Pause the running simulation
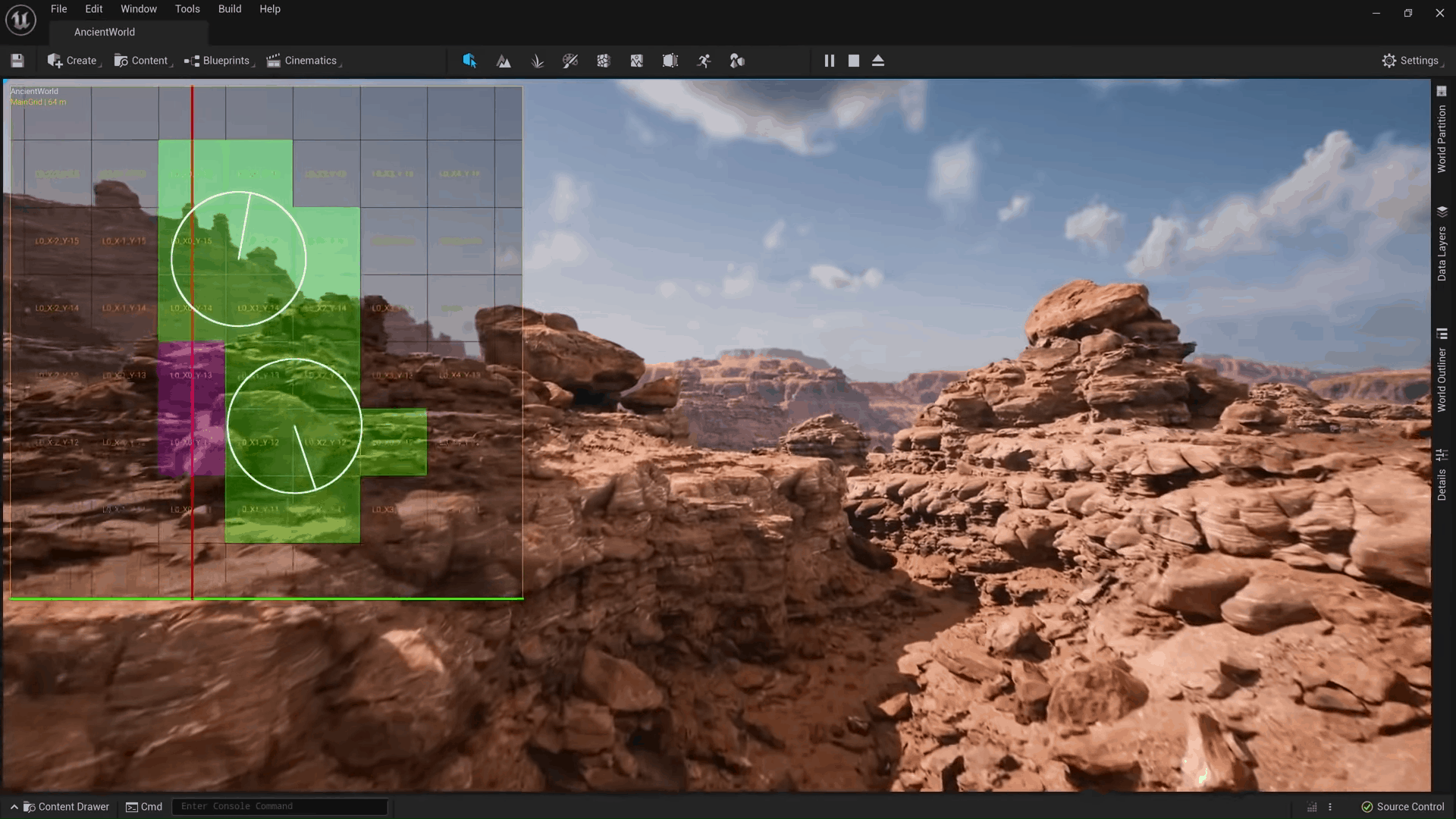The width and height of the screenshot is (1456, 819). (x=829, y=61)
